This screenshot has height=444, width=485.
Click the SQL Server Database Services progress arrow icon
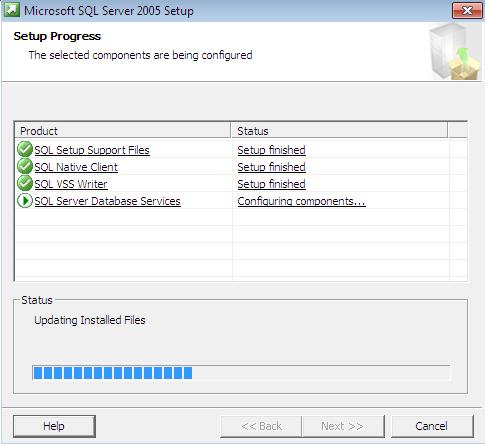[25, 201]
